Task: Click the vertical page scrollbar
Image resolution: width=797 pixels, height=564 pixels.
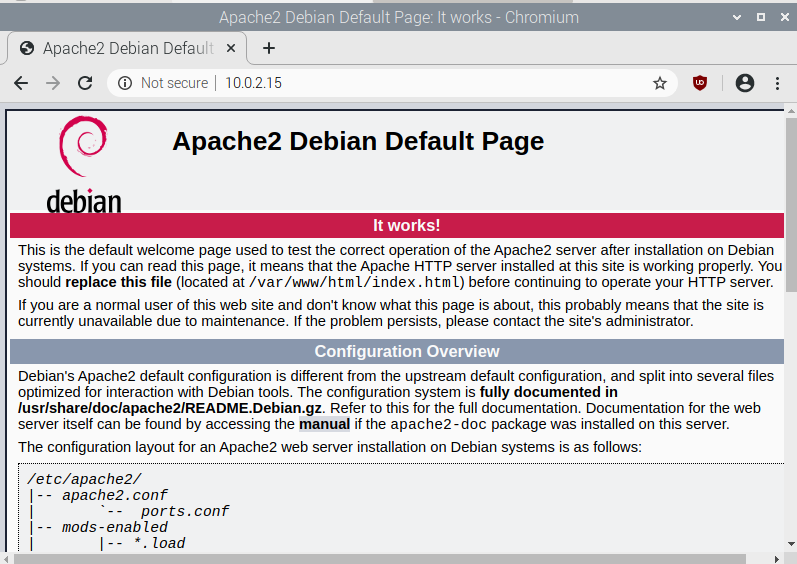Action: pos(790,300)
